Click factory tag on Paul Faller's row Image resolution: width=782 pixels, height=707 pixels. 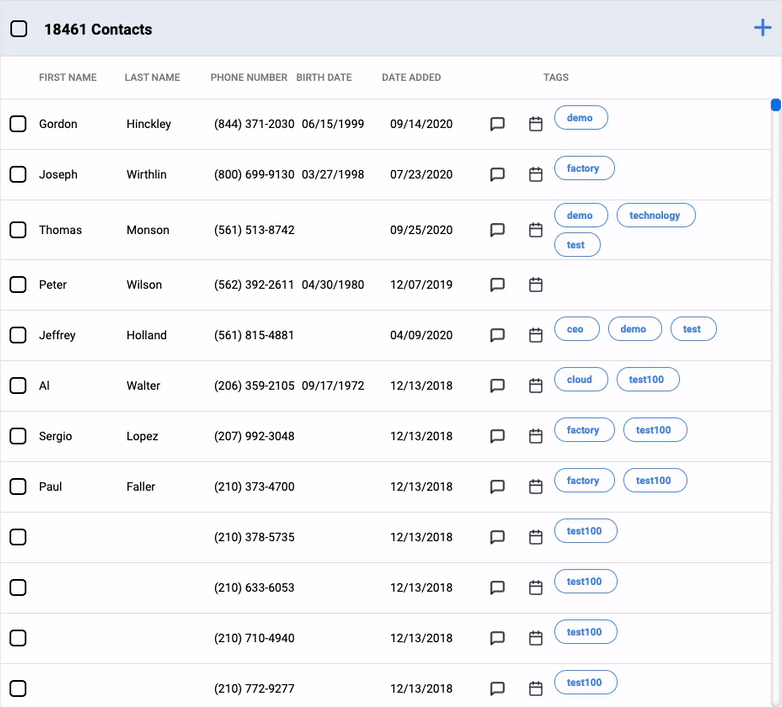(x=585, y=481)
